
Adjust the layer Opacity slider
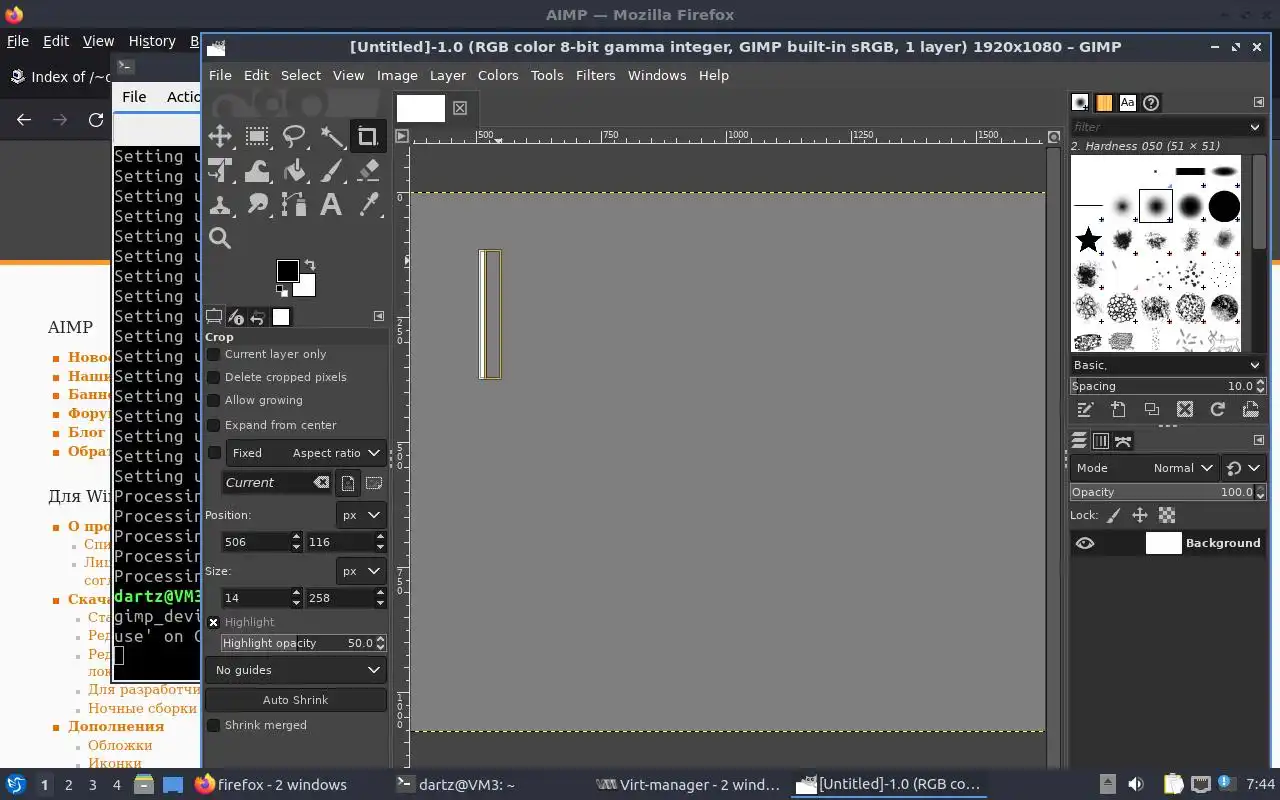pos(1162,492)
